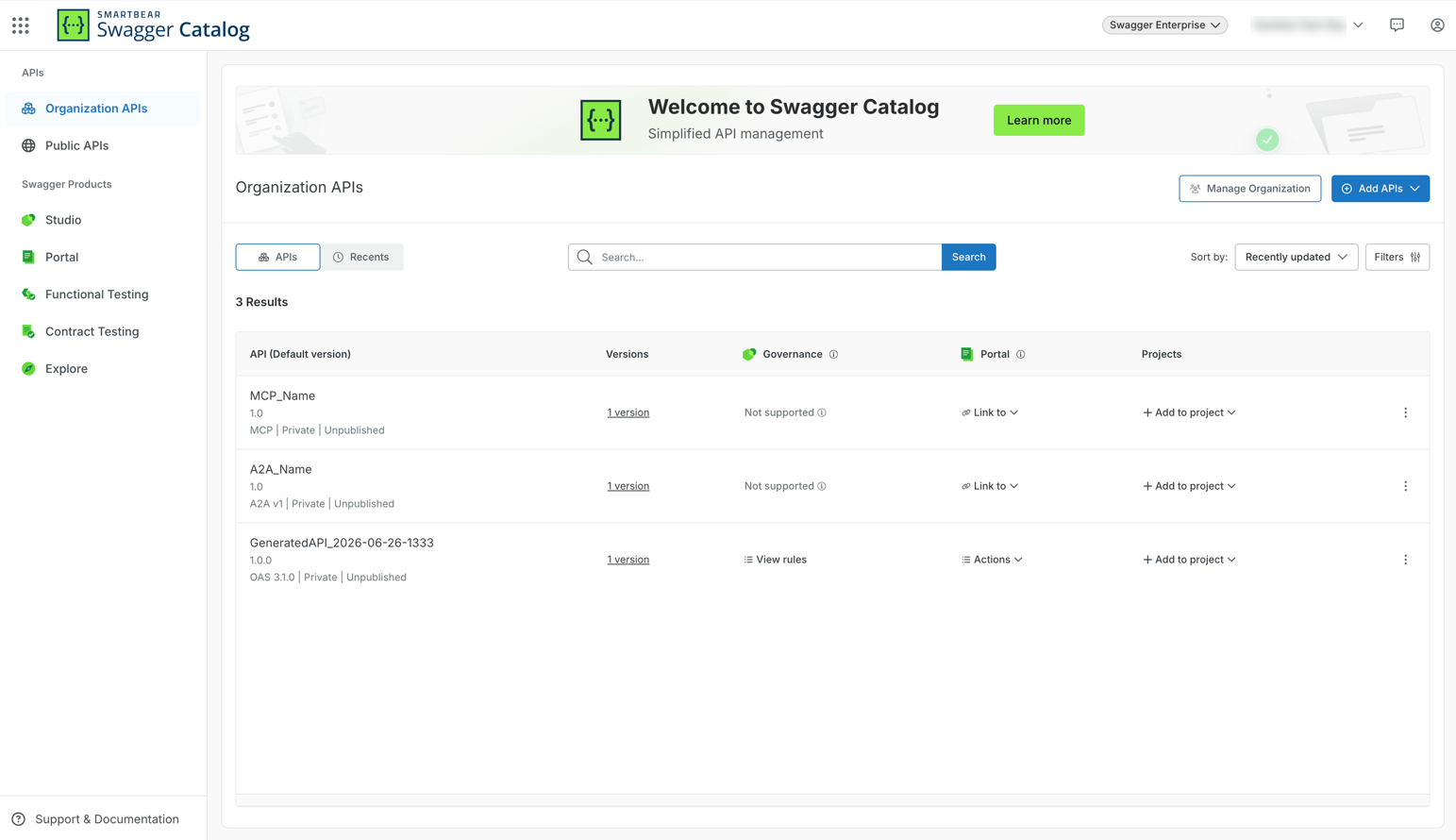Focus the Search... input field
The width and height of the screenshot is (1456, 840).
pyautogui.click(x=755, y=257)
